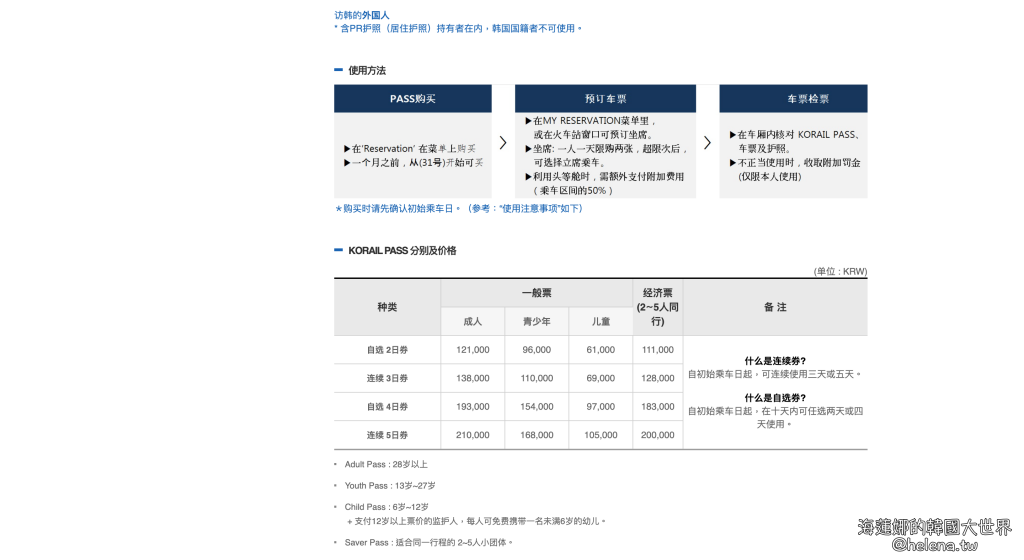Click the blue dash icon beside KORAIL PASS 分别及价格

pos(339,250)
